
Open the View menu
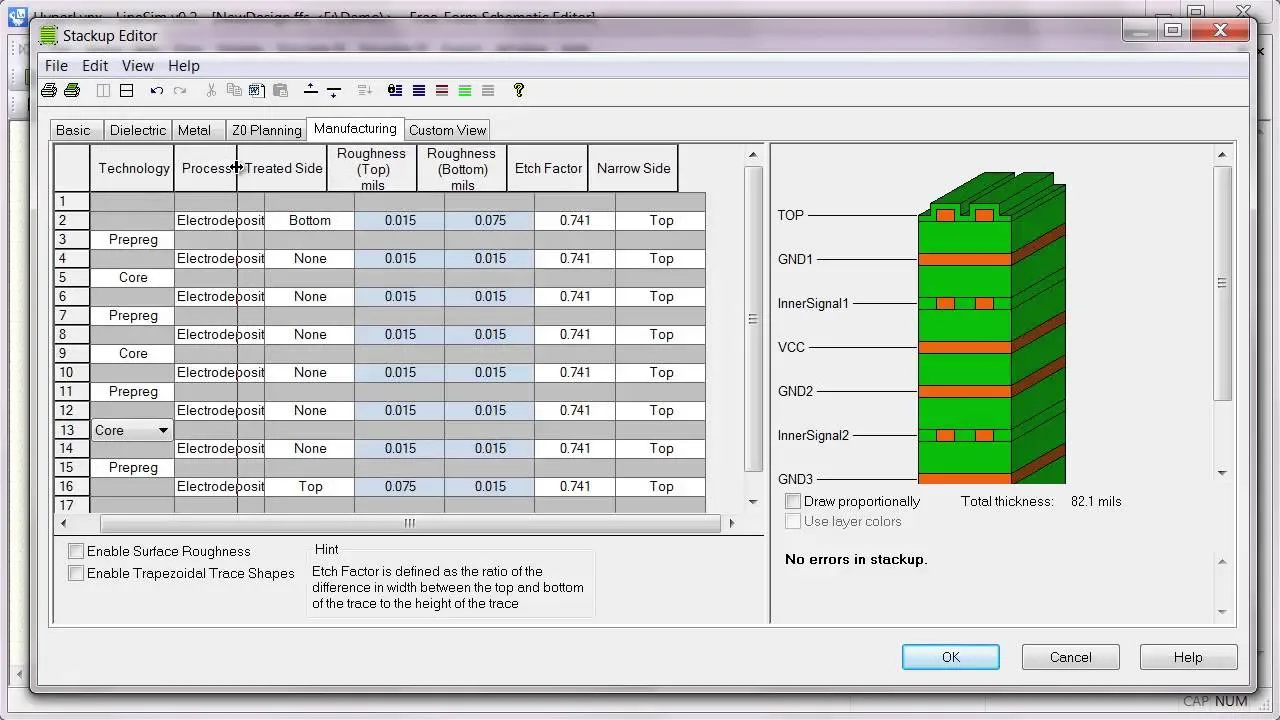point(138,65)
